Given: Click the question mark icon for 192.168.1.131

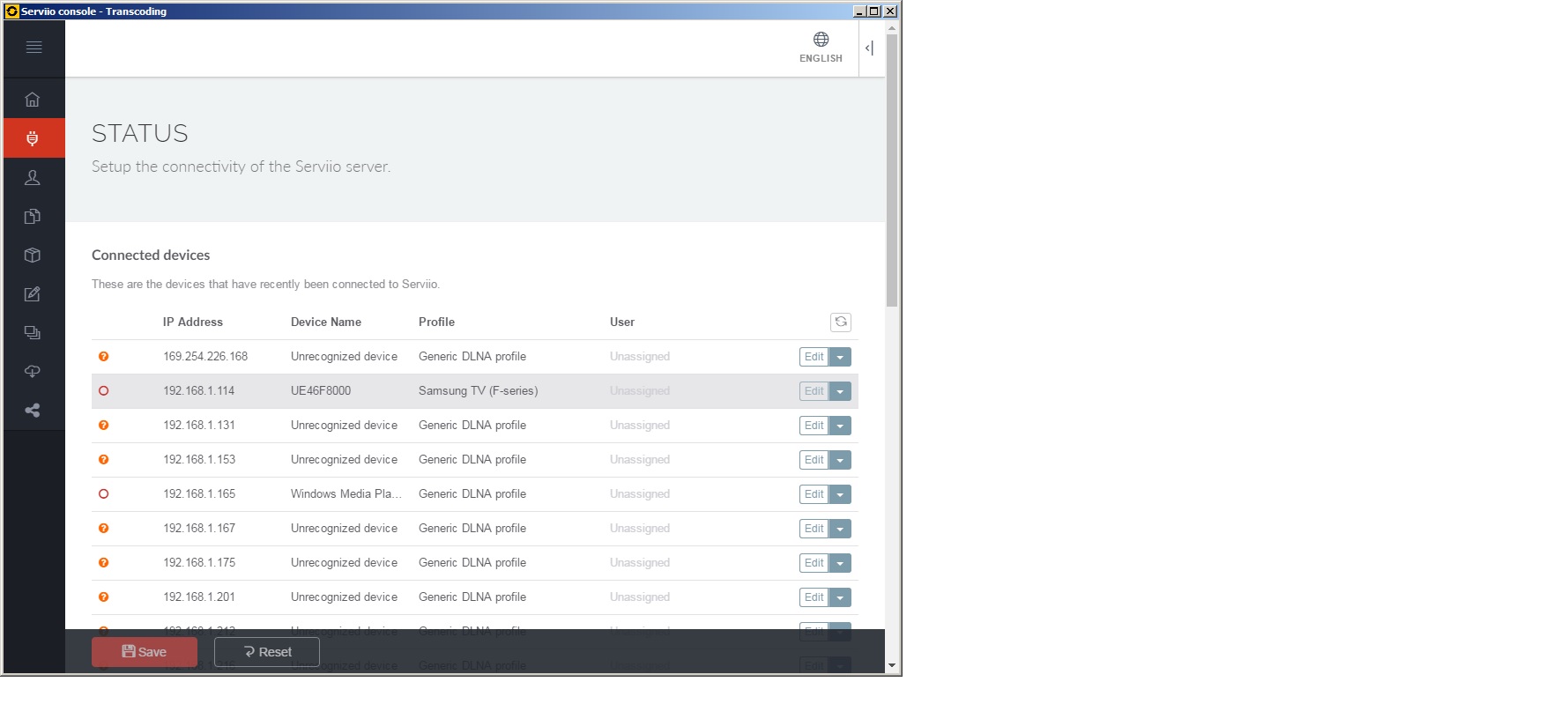Looking at the screenshot, I should pyautogui.click(x=104, y=426).
